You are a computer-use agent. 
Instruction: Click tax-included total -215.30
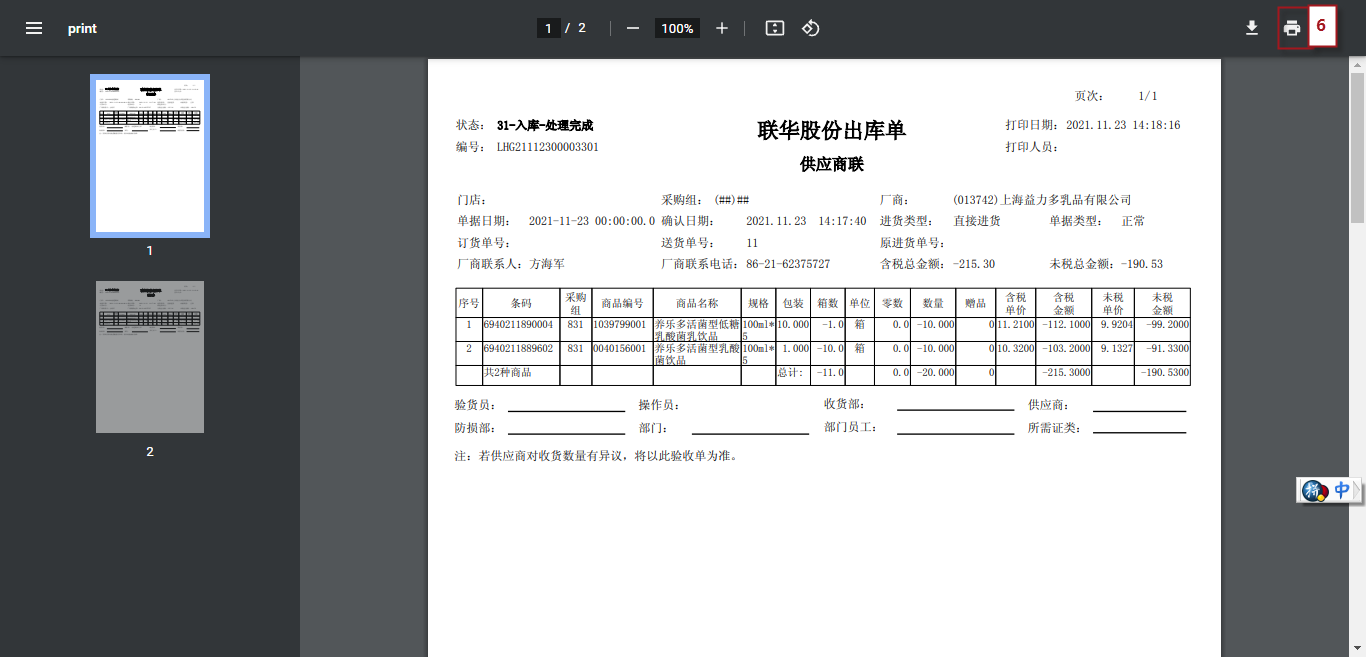click(974, 264)
